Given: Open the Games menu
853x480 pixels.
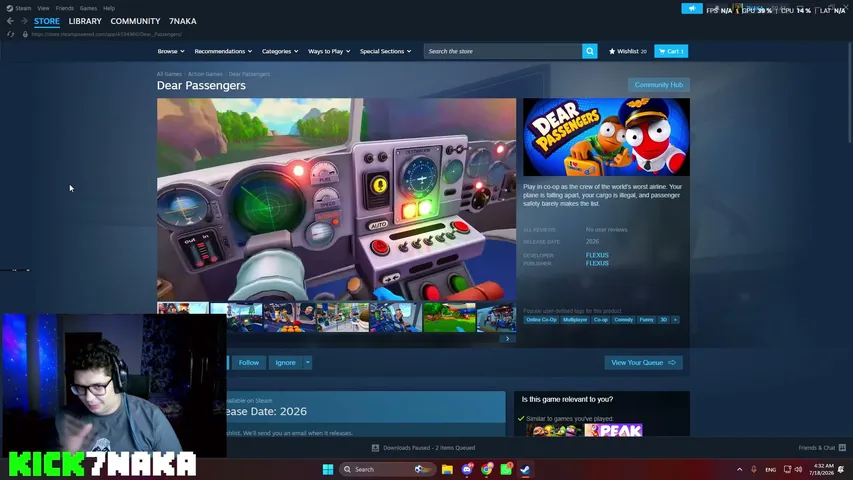Looking at the screenshot, I should tap(88, 8).
